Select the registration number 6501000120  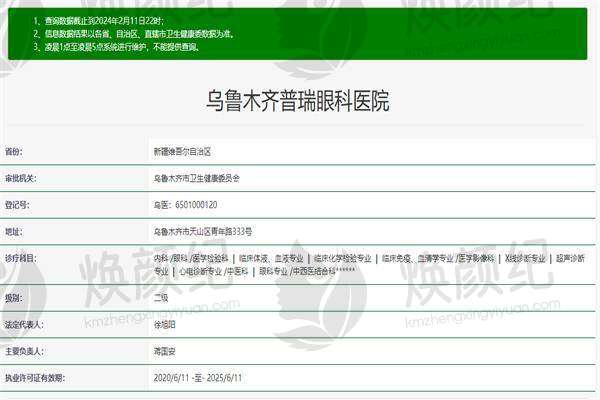click(x=196, y=205)
